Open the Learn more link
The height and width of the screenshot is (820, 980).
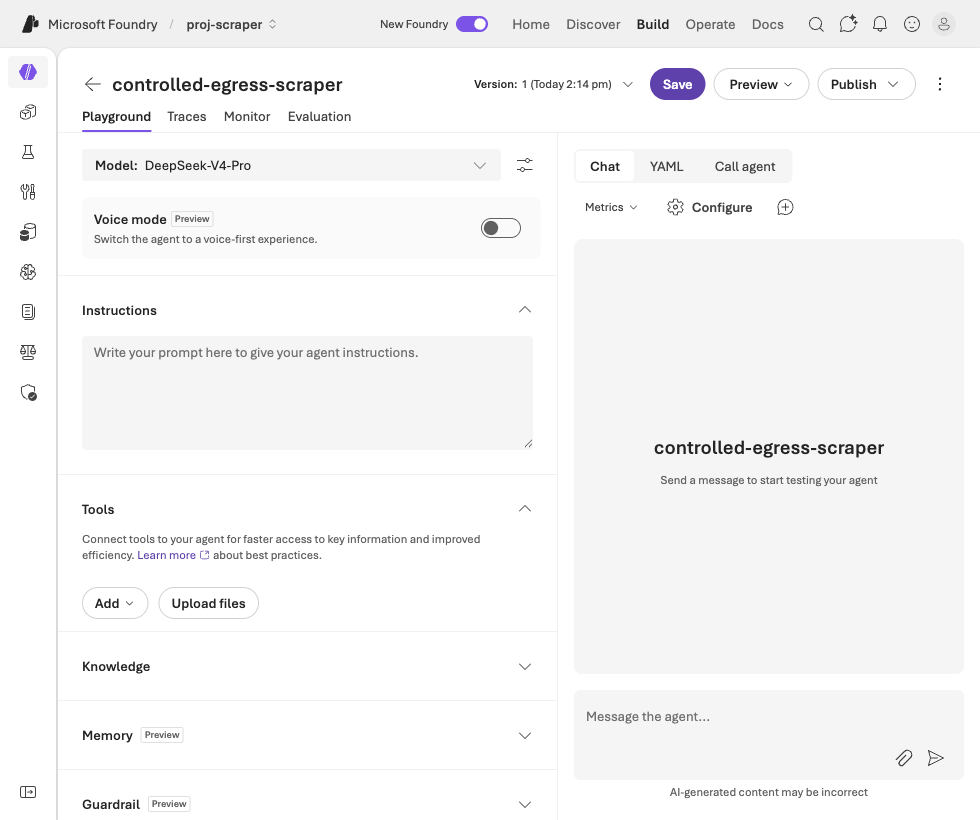click(166, 555)
